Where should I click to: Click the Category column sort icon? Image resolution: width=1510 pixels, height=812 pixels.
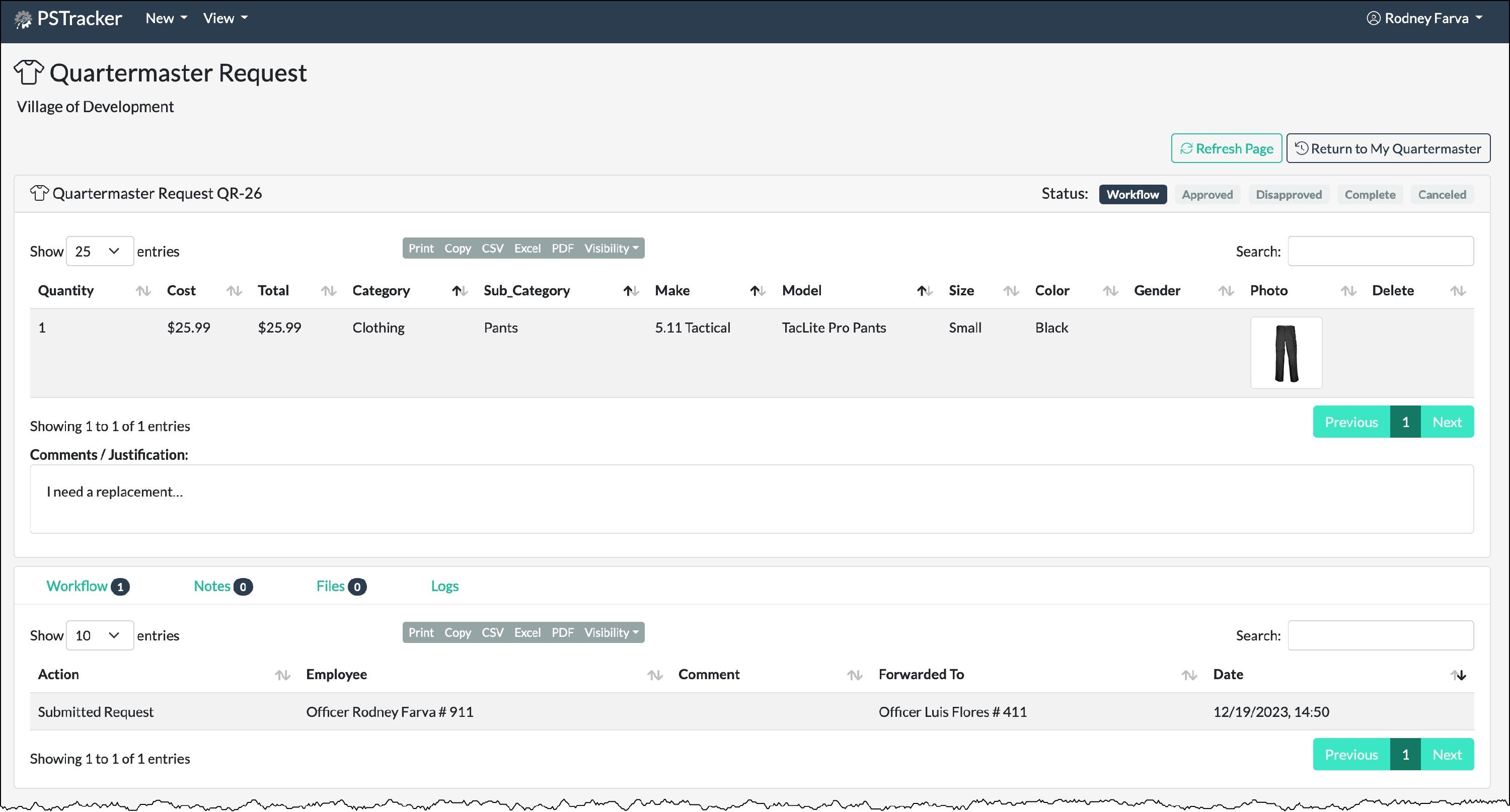pos(460,291)
